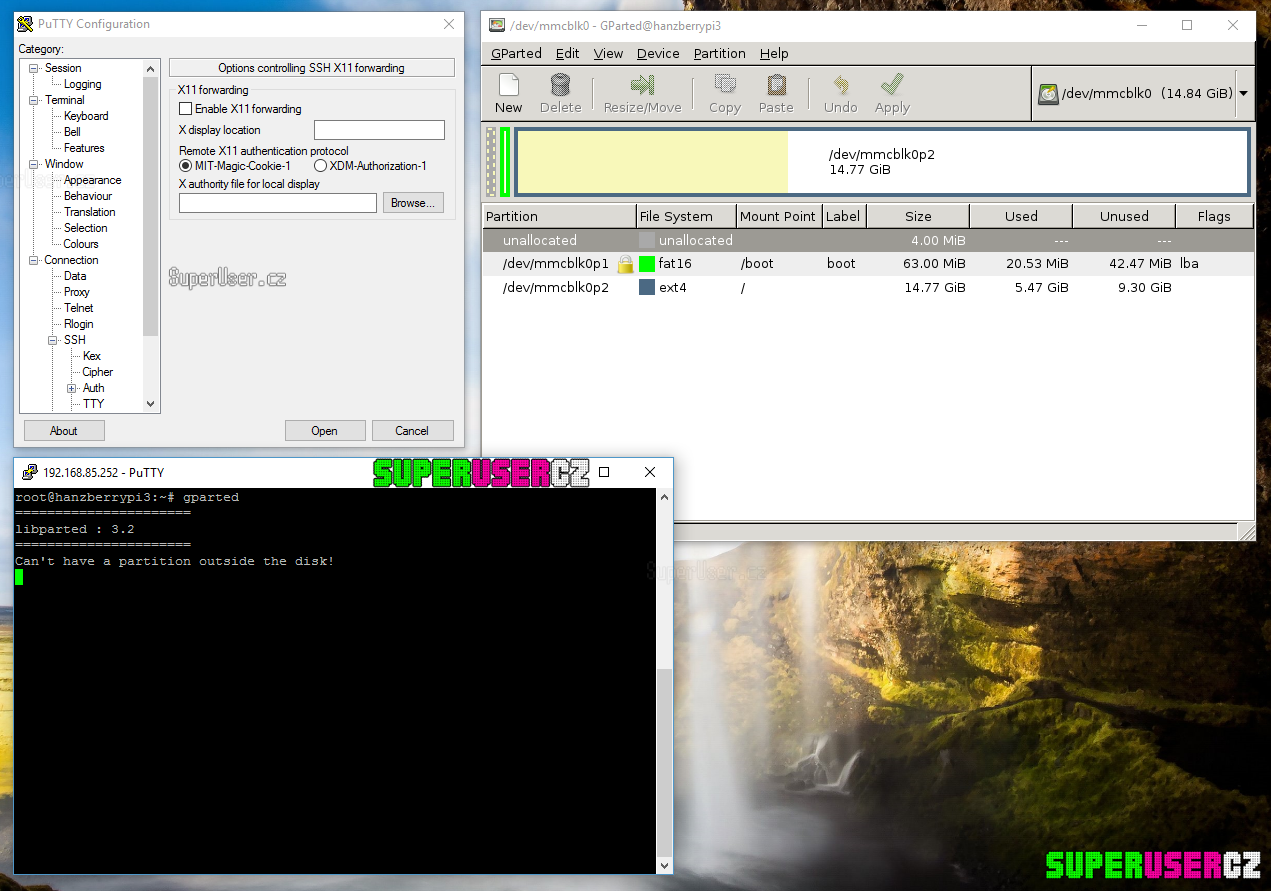Select Kex in the category tree
Screen dimensions: 1271x891
[x=92, y=356]
